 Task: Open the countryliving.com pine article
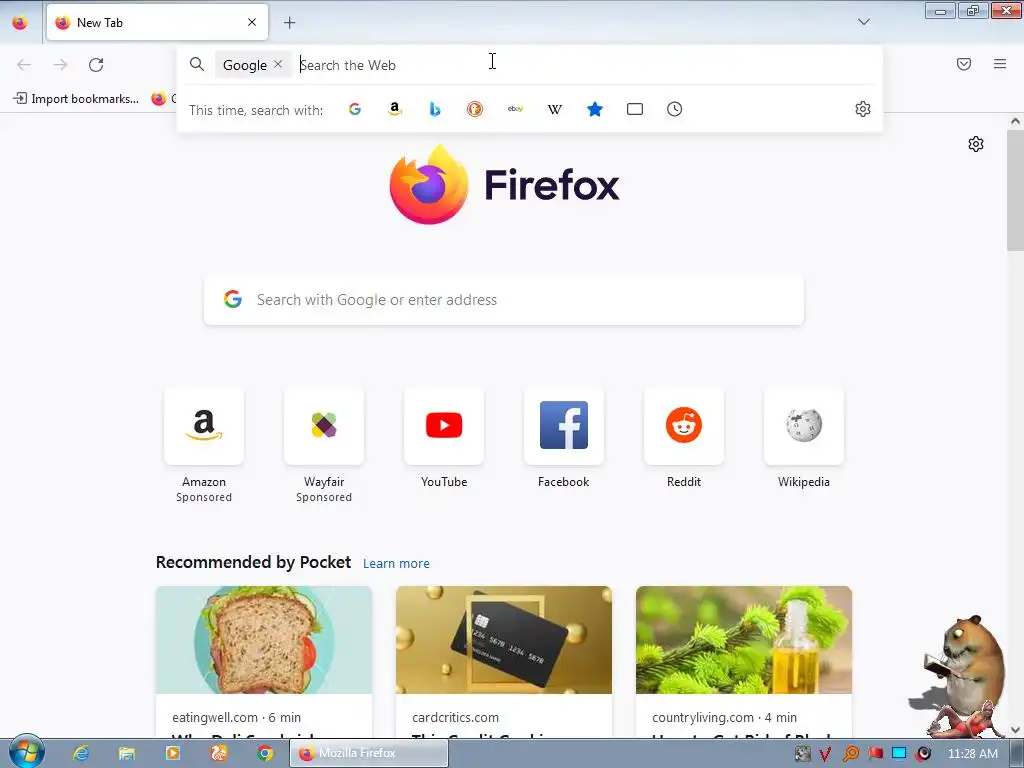tap(744, 662)
